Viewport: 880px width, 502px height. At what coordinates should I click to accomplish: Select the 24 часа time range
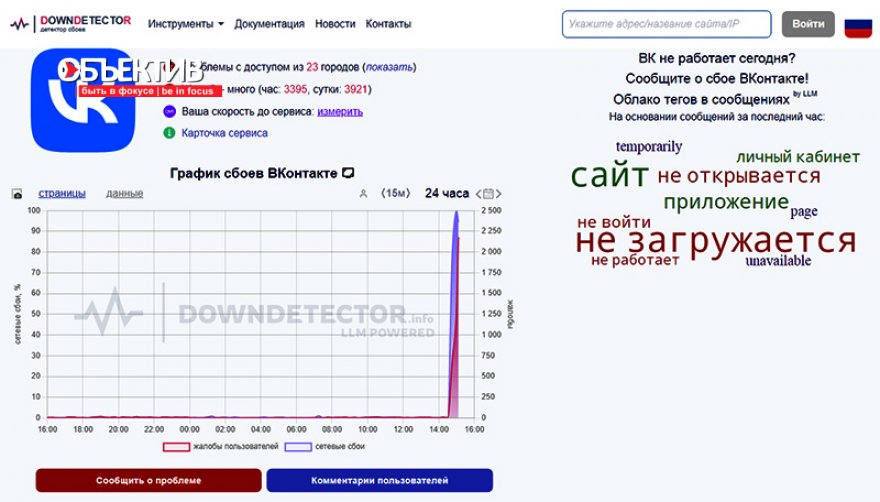click(x=447, y=193)
